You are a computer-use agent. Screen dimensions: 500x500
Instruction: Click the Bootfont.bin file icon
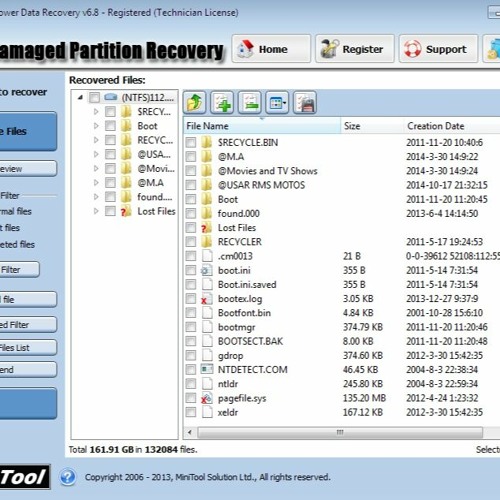click(x=207, y=313)
